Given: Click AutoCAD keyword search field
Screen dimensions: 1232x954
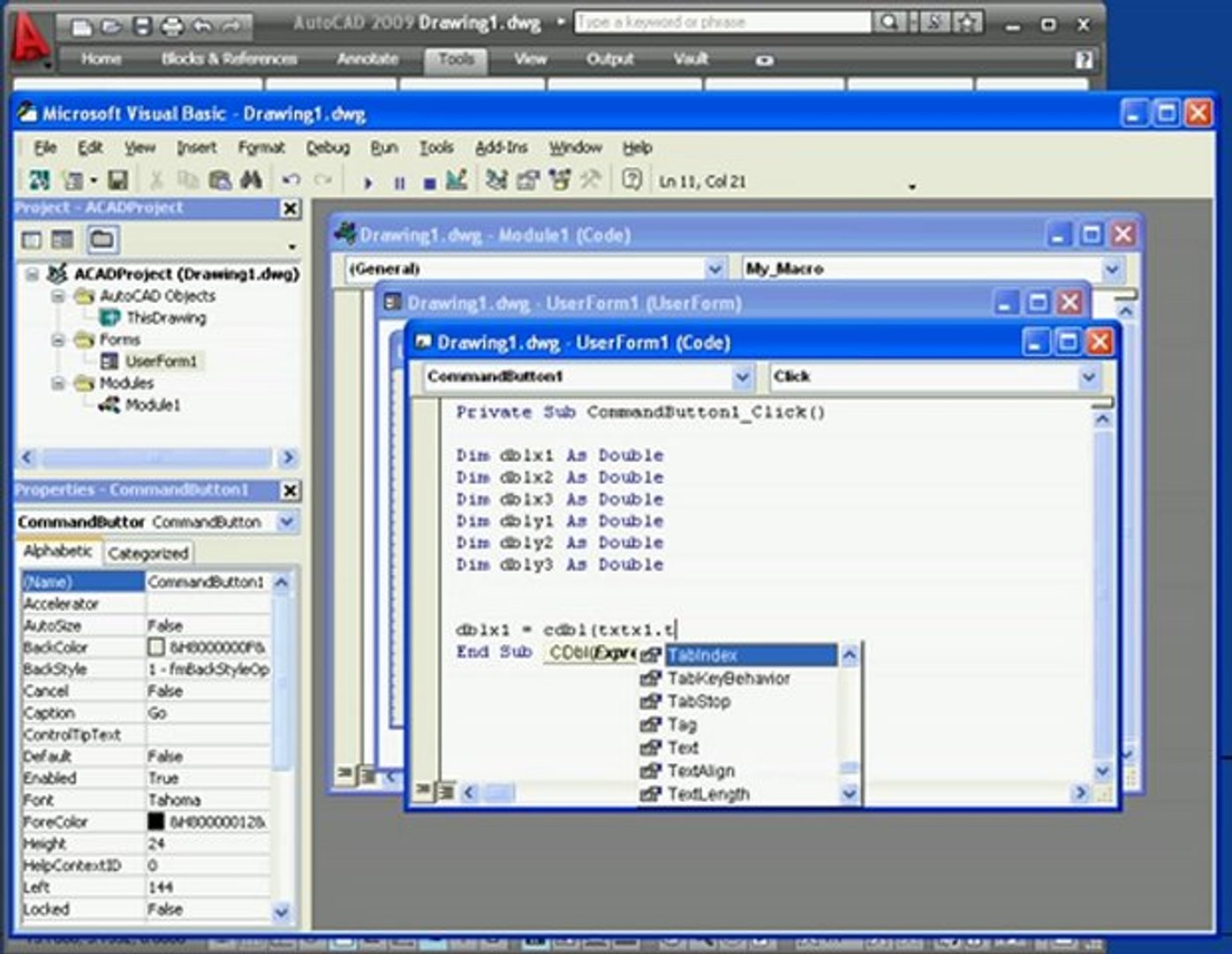Looking at the screenshot, I should point(722,22).
